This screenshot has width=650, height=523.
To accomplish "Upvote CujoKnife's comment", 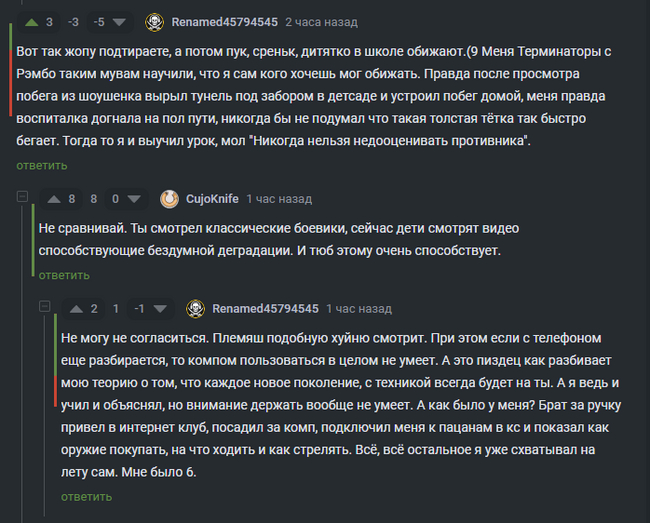I will pyautogui.click(x=51, y=199).
